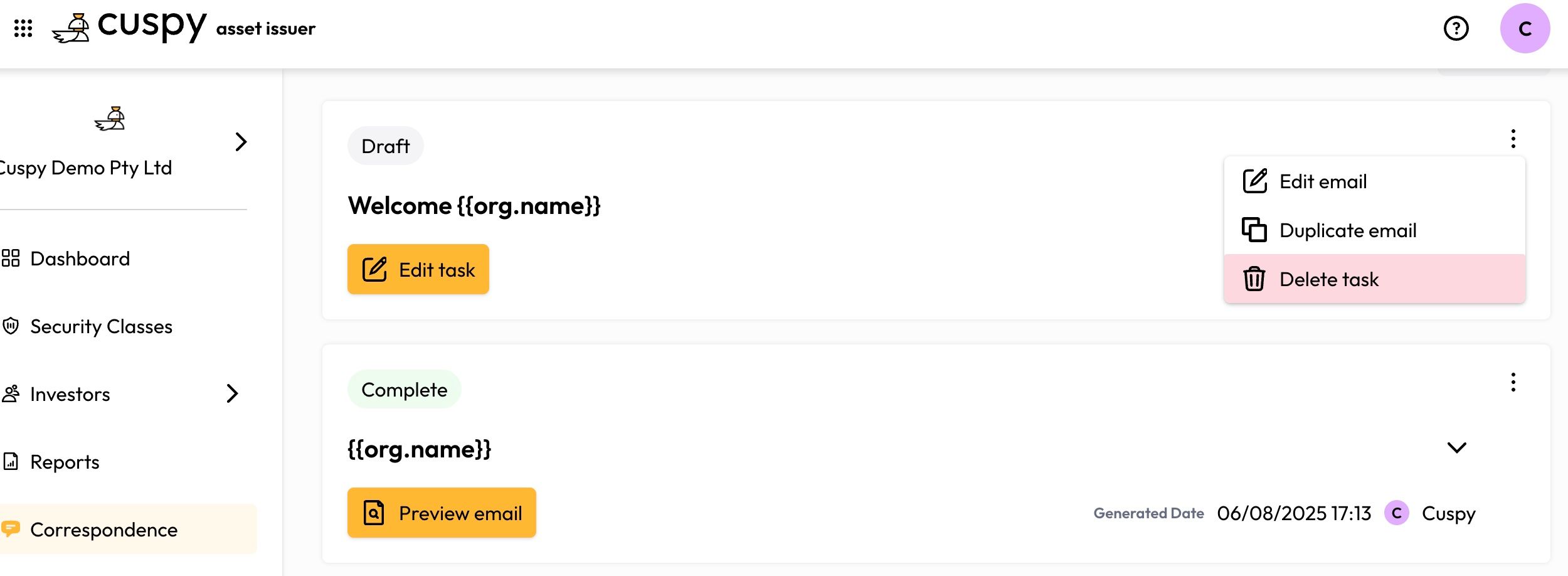Select Edit email from the menu
Screen dimensions: 1568x576
click(x=1322, y=181)
